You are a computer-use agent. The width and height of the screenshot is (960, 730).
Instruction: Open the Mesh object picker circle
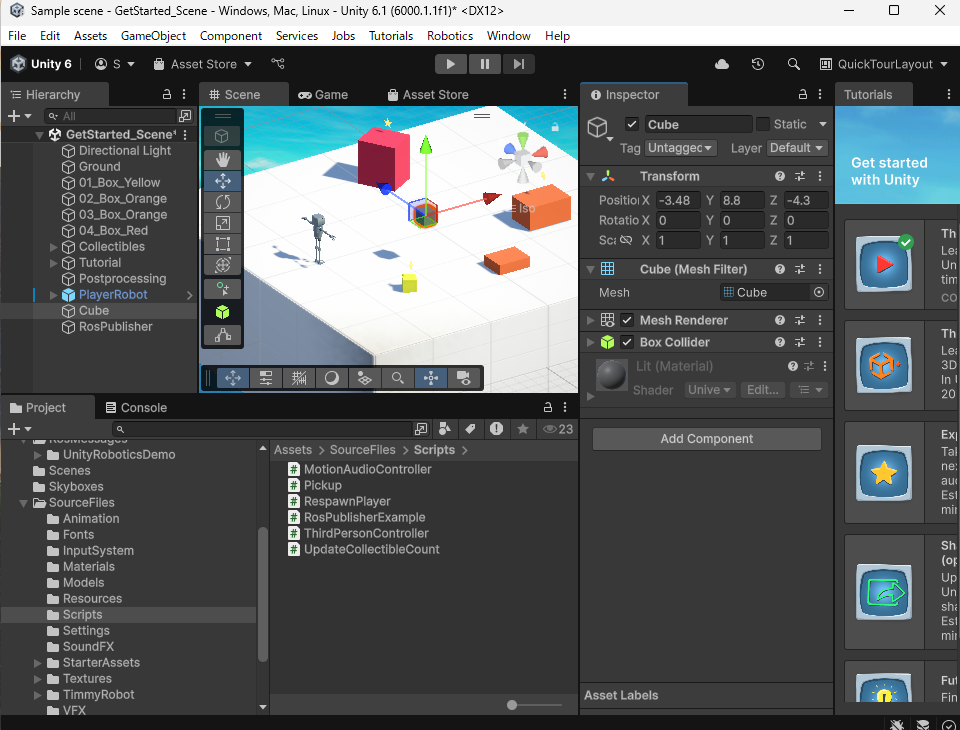pos(819,292)
